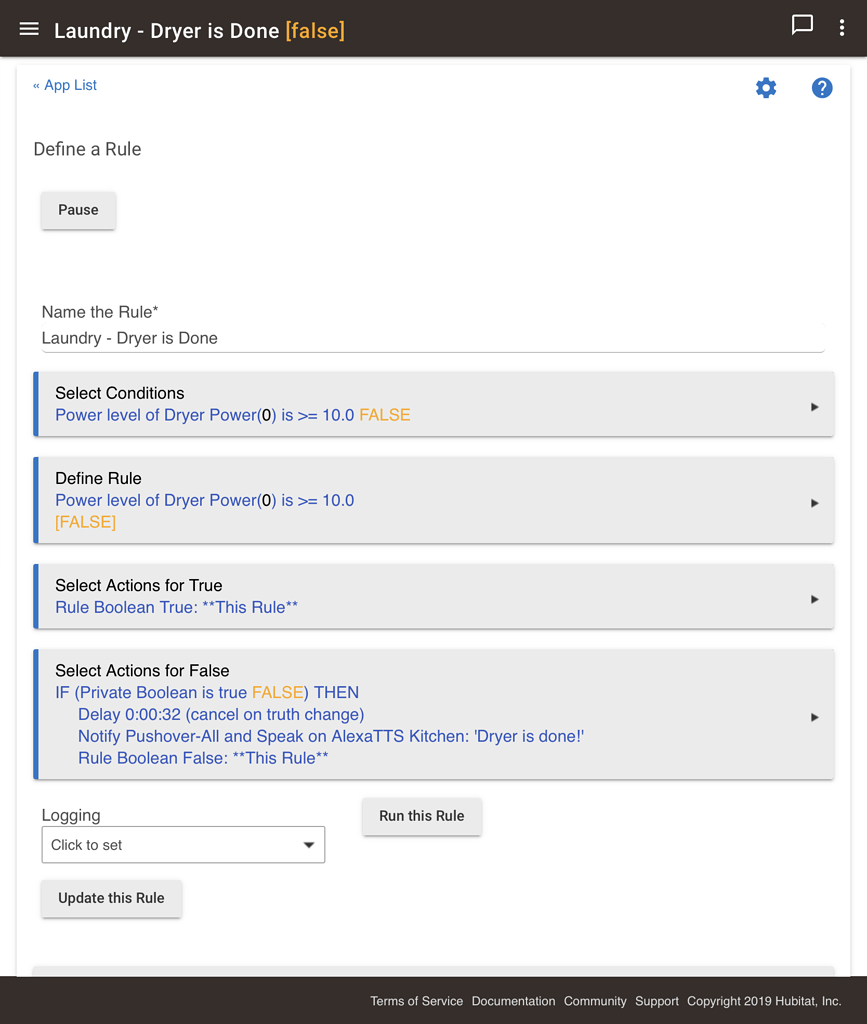Expand the Select Conditions section arrow
Viewport: 867px width, 1024px height.
(x=815, y=407)
